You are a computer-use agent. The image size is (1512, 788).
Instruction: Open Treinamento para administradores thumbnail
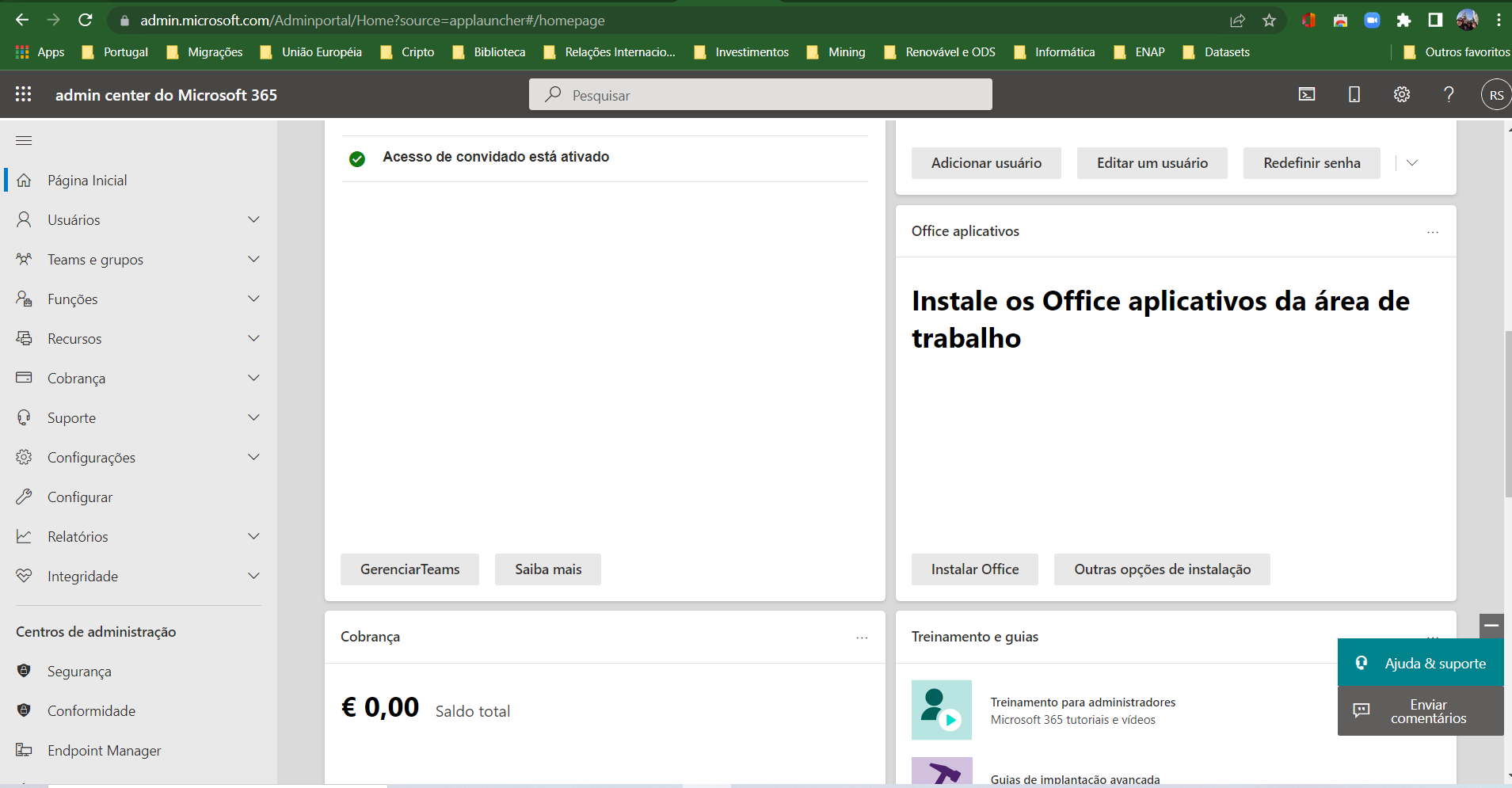coord(941,710)
